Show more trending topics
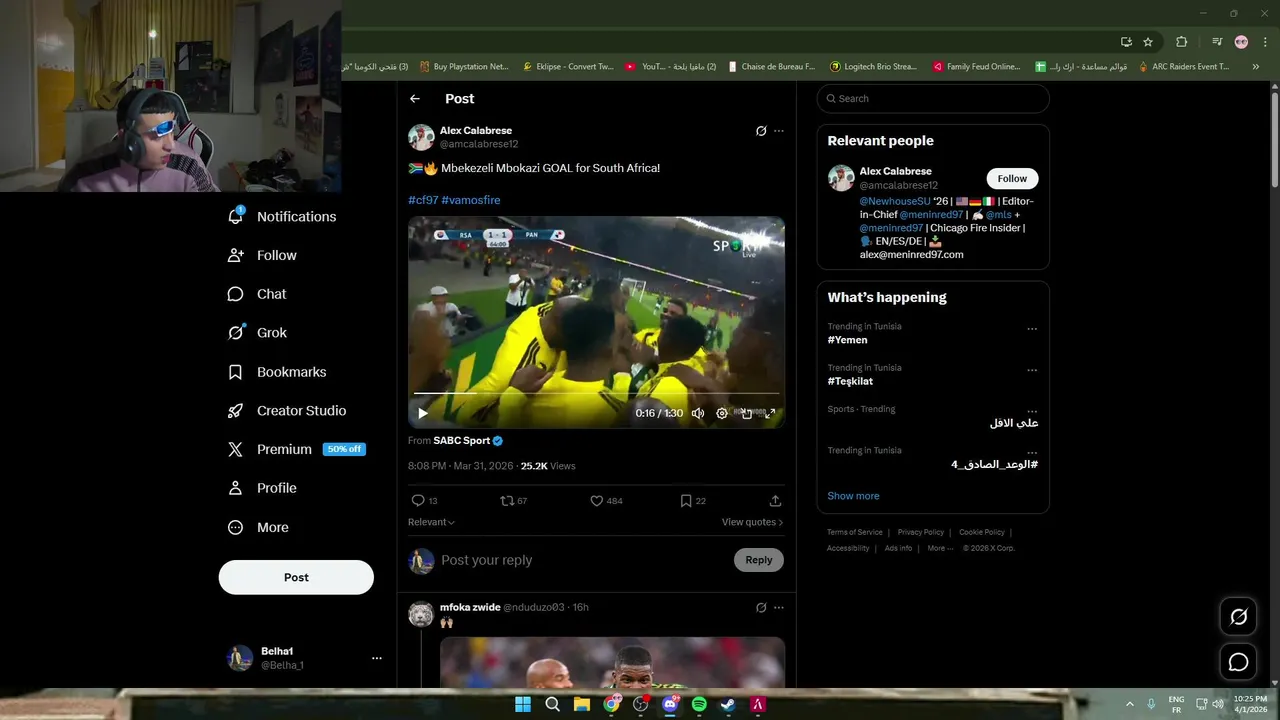1280x720 pixels. tap(853, 496)
